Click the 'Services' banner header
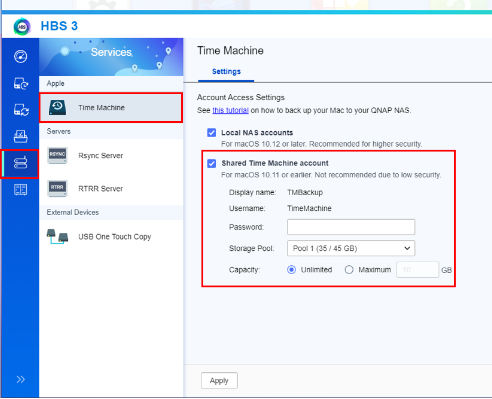Screen dimensions: 492x399 111,57
